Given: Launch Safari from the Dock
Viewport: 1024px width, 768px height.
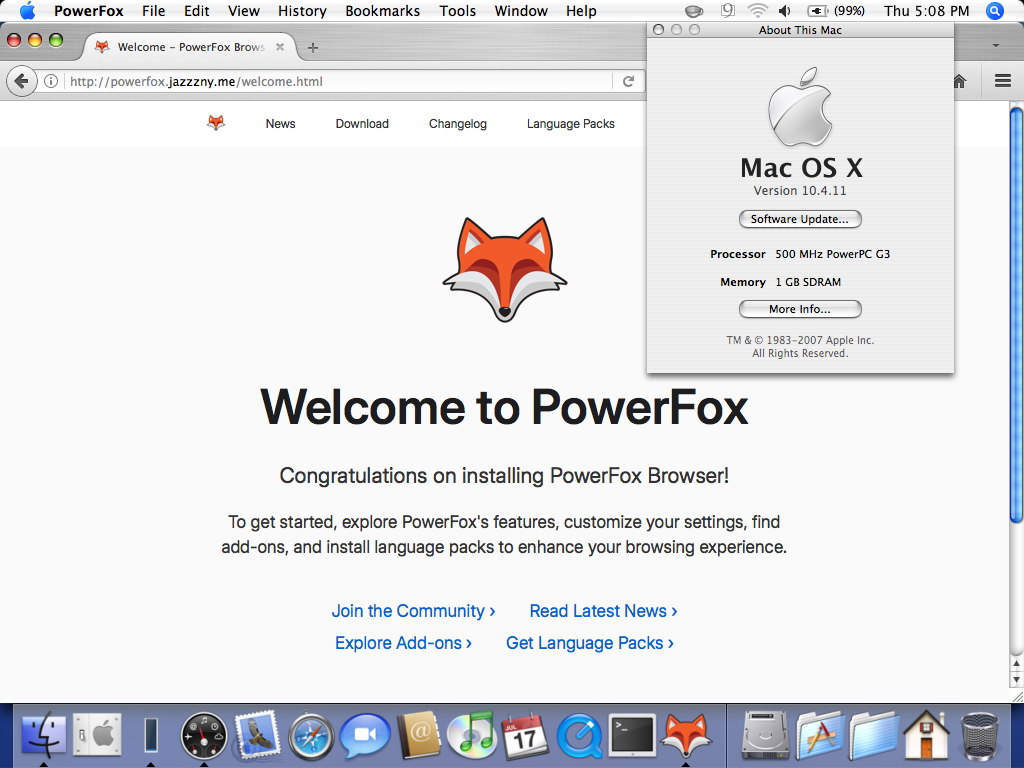Looking at the screenshot, I should point(312,737).
